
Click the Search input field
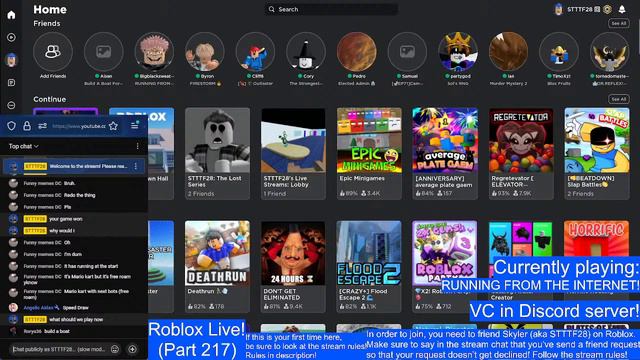(331, 9)
